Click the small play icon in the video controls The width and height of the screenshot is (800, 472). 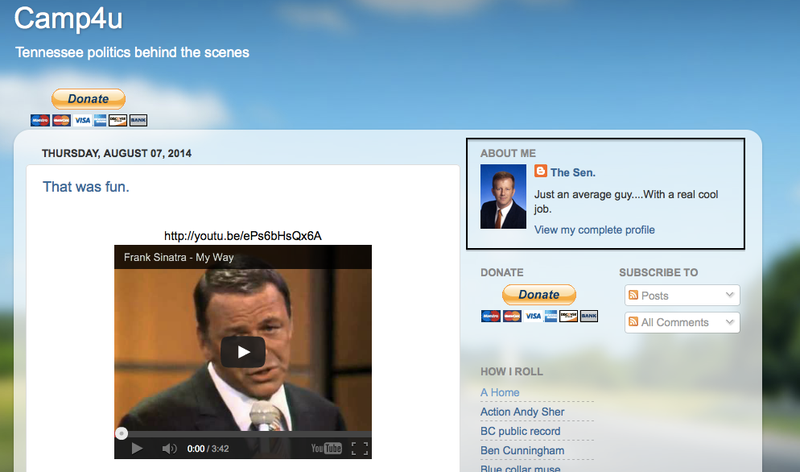(x=137, y=449)
